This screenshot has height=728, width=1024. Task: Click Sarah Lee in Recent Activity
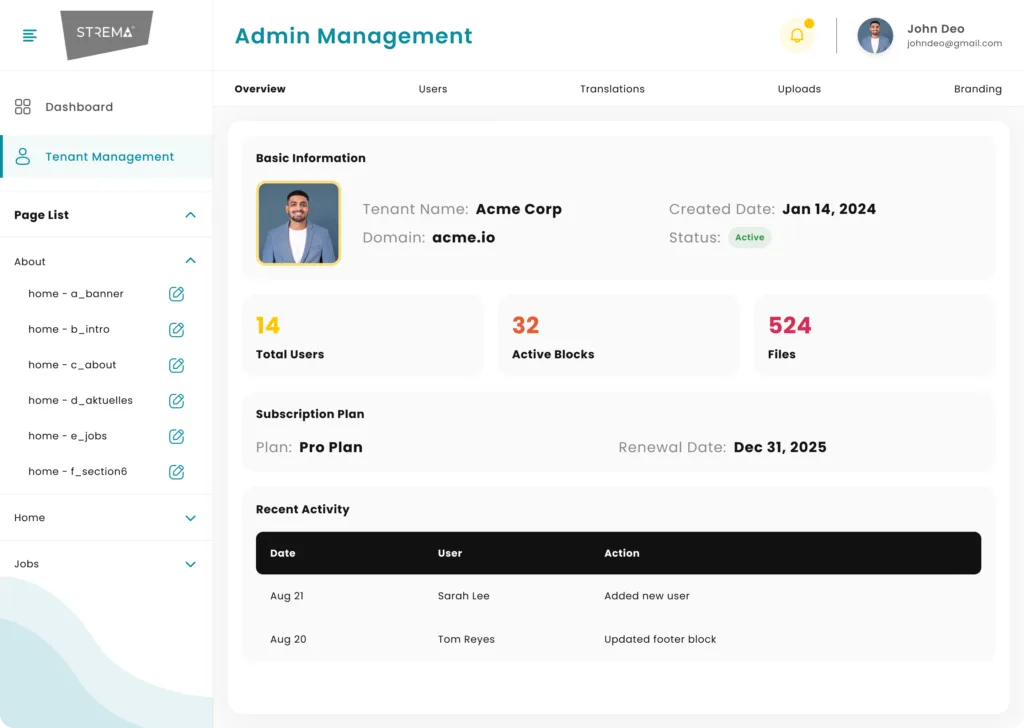point(464,595)
